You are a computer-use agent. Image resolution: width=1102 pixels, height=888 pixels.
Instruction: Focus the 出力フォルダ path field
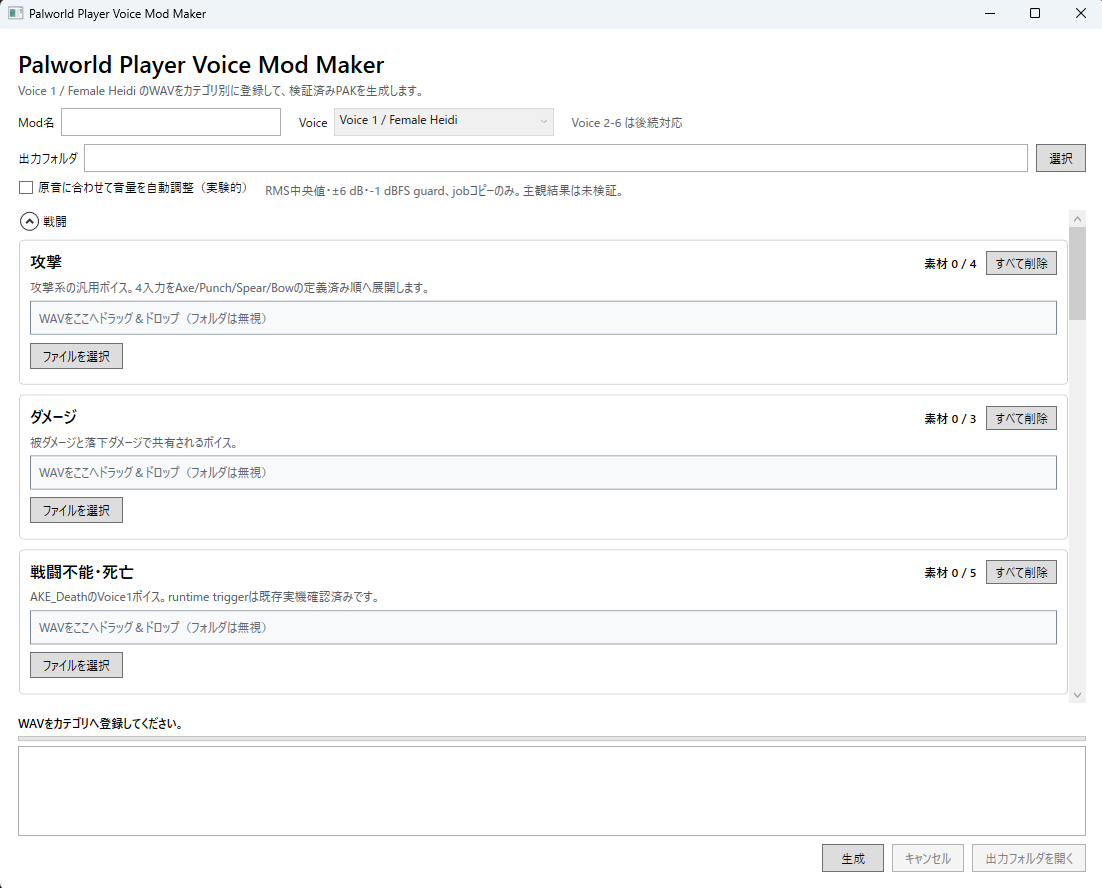(x=556, y=158)
